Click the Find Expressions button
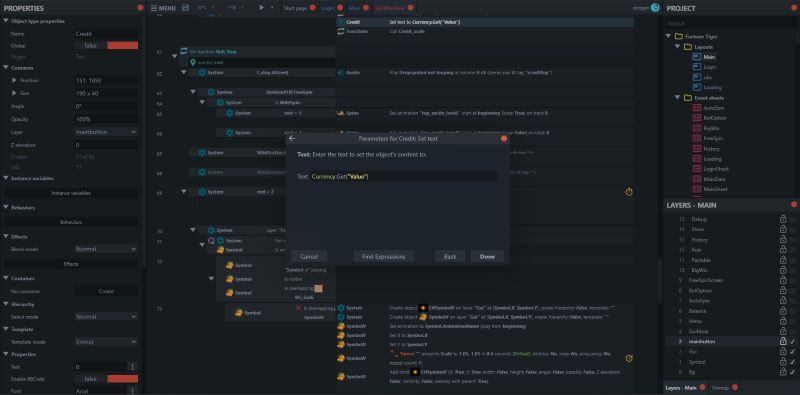This screenshot has height=395, width=800. pyautogui.click(x=384, y=256)
